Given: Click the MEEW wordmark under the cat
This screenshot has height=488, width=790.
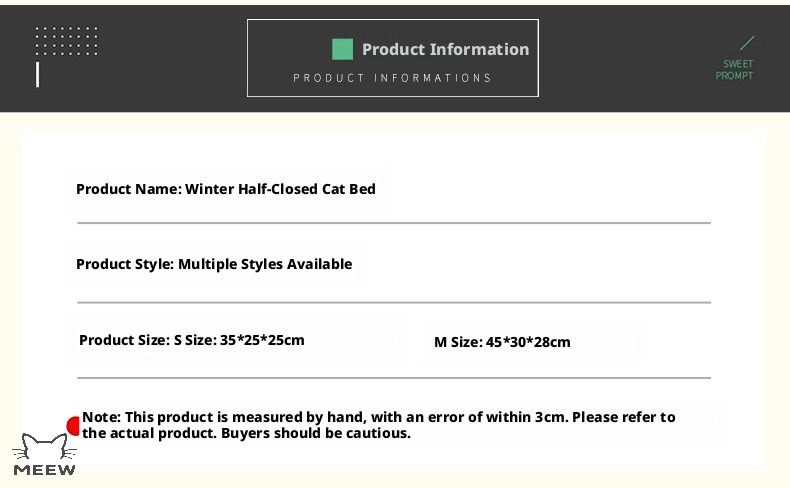Looking at the screenshot, I should (x=44, y=470).
